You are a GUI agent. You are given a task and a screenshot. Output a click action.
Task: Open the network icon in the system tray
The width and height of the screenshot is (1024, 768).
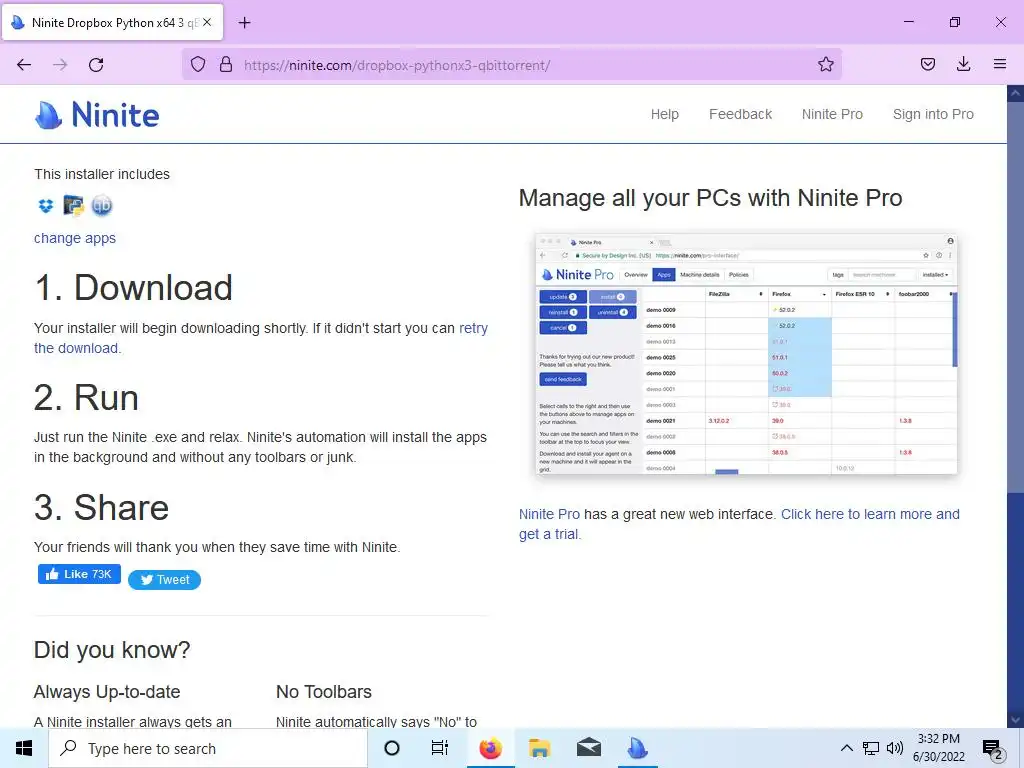click(x=871, y=748)
